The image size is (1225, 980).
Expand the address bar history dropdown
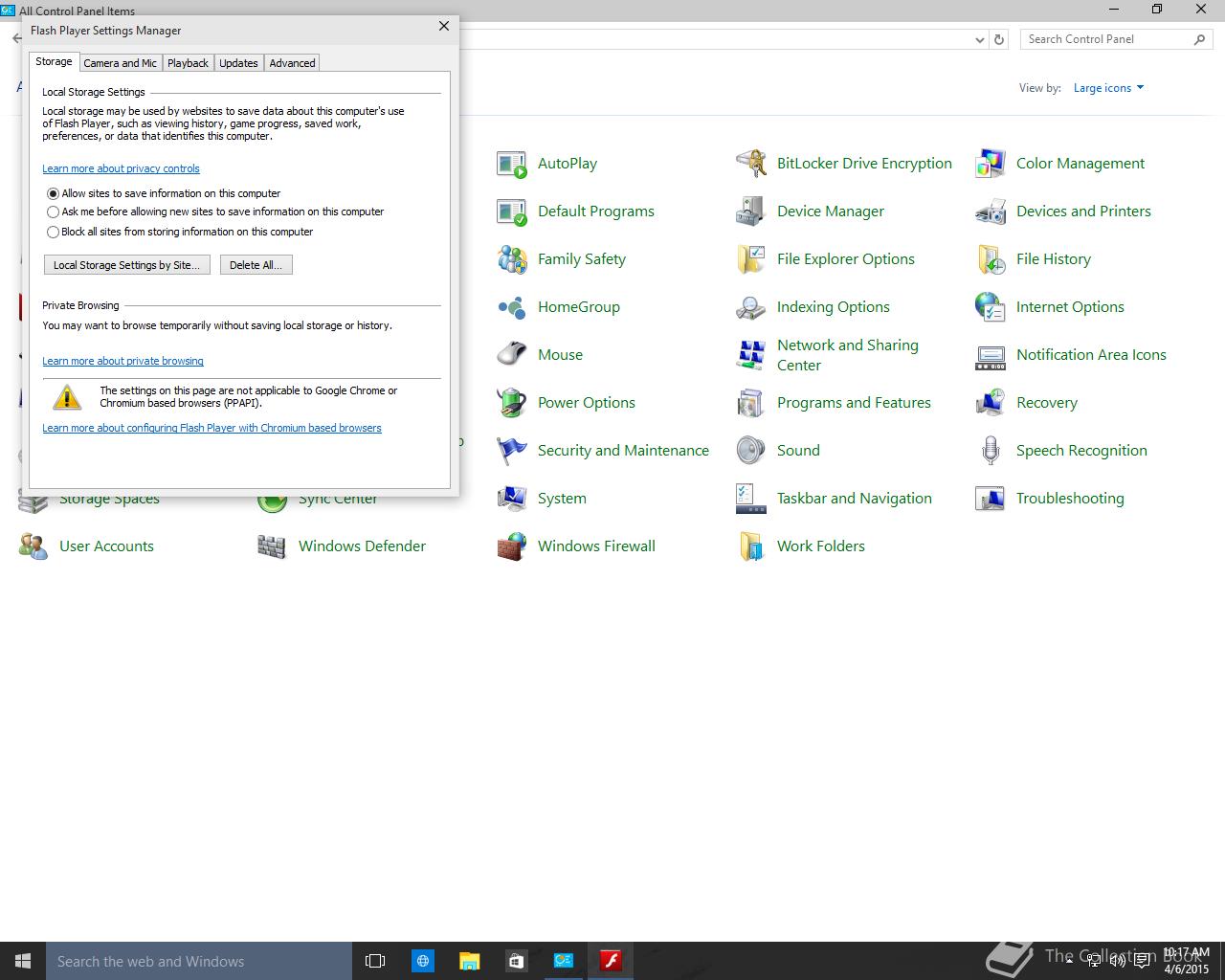(x=979, y=40)
